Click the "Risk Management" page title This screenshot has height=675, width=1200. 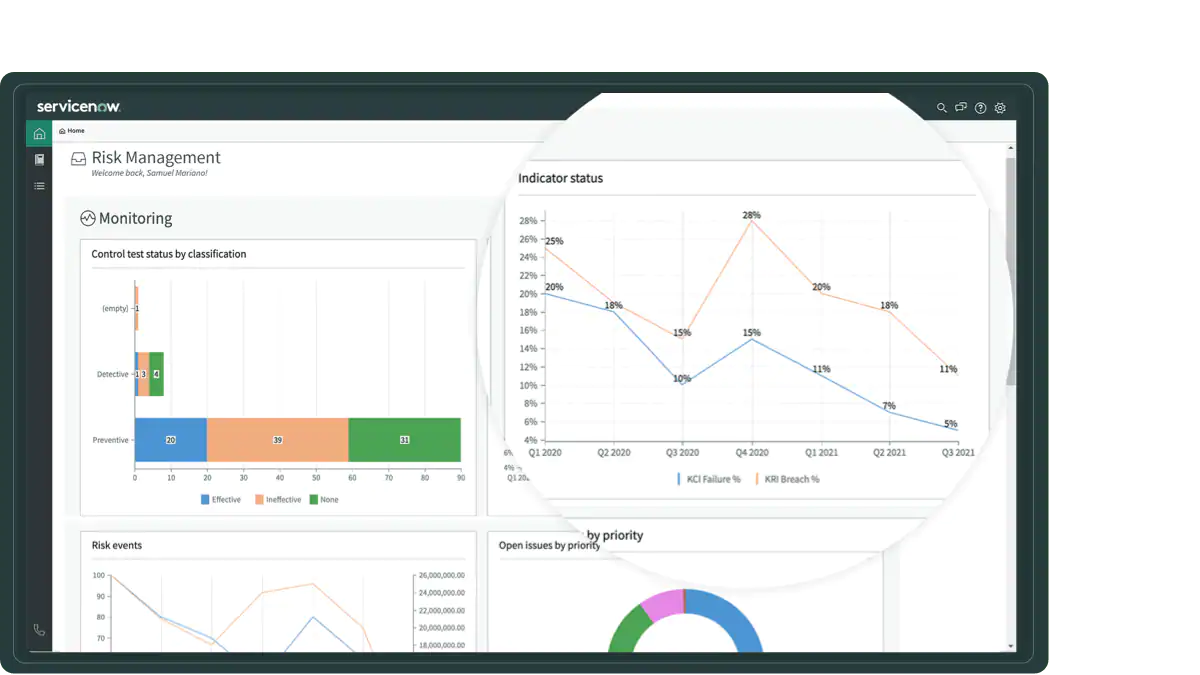pos(156,157)
